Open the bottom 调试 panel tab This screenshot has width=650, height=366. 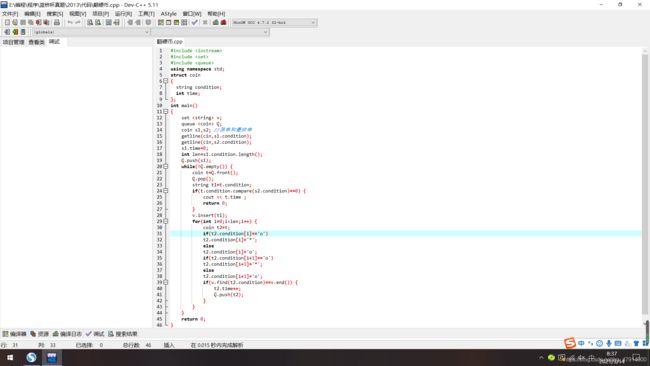tap(95, 334)
